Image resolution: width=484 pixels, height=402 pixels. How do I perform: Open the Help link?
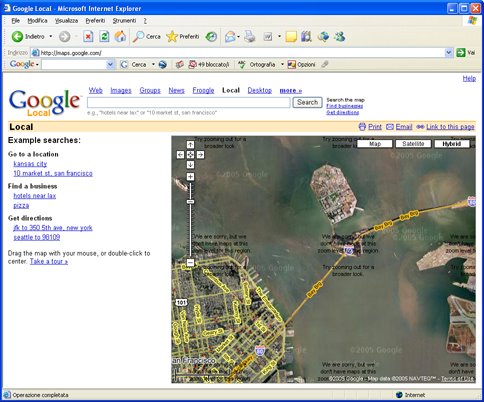click(469, 79)
